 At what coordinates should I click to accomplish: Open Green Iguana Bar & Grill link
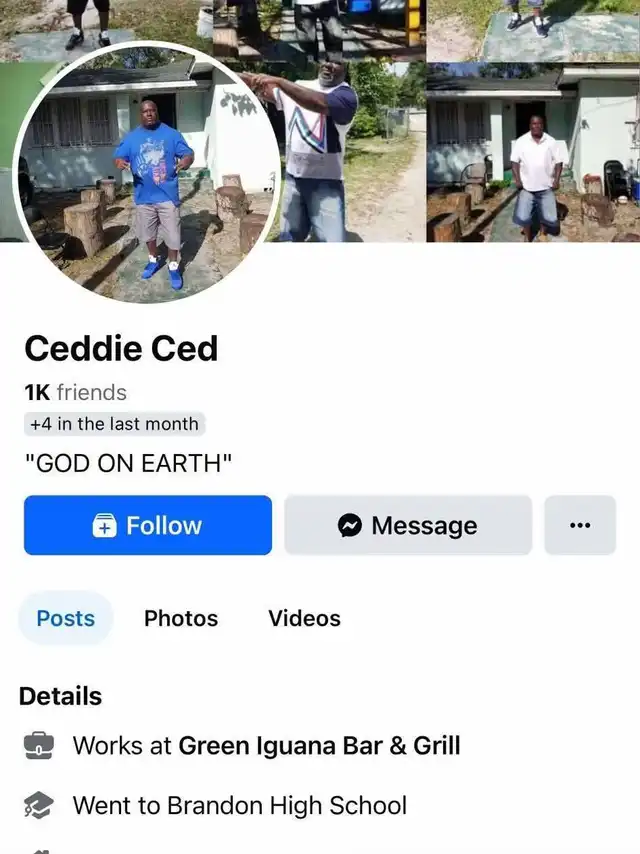tap(320, 746)
